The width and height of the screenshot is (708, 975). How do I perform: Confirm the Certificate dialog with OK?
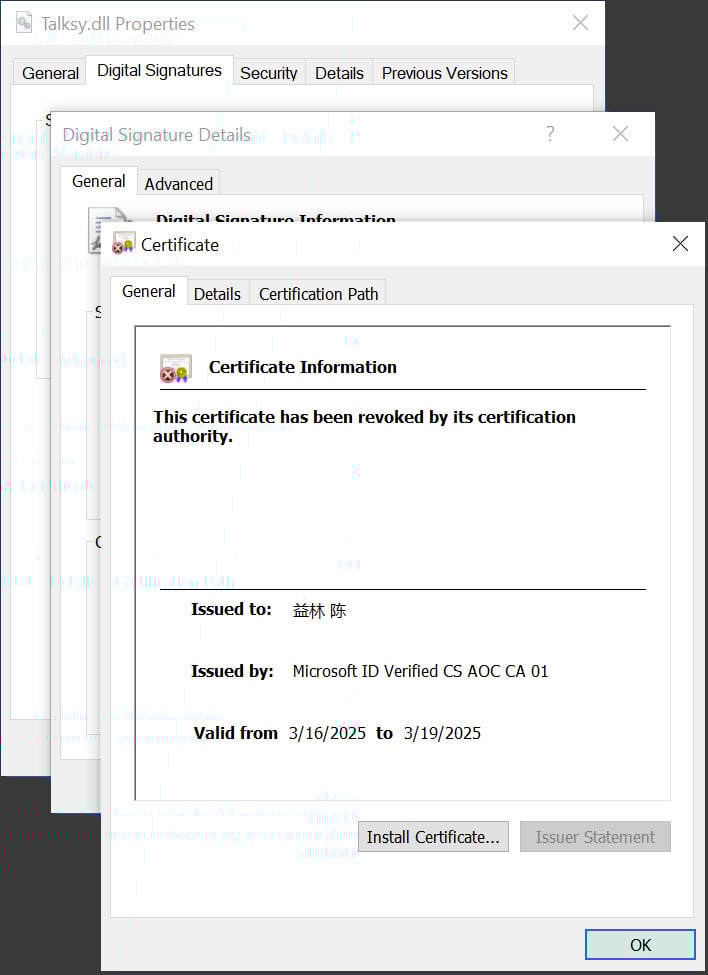(x=640, y=945)
